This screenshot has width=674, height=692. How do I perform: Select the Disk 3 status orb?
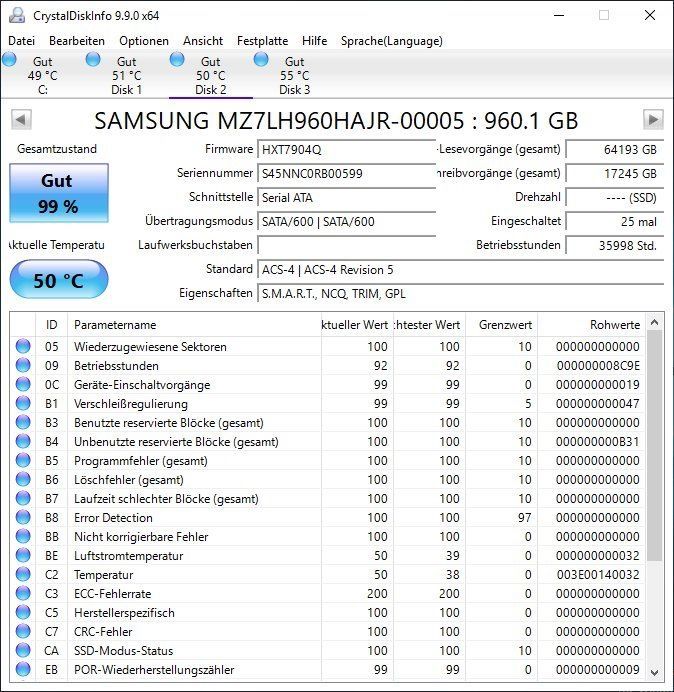(261, 59)
